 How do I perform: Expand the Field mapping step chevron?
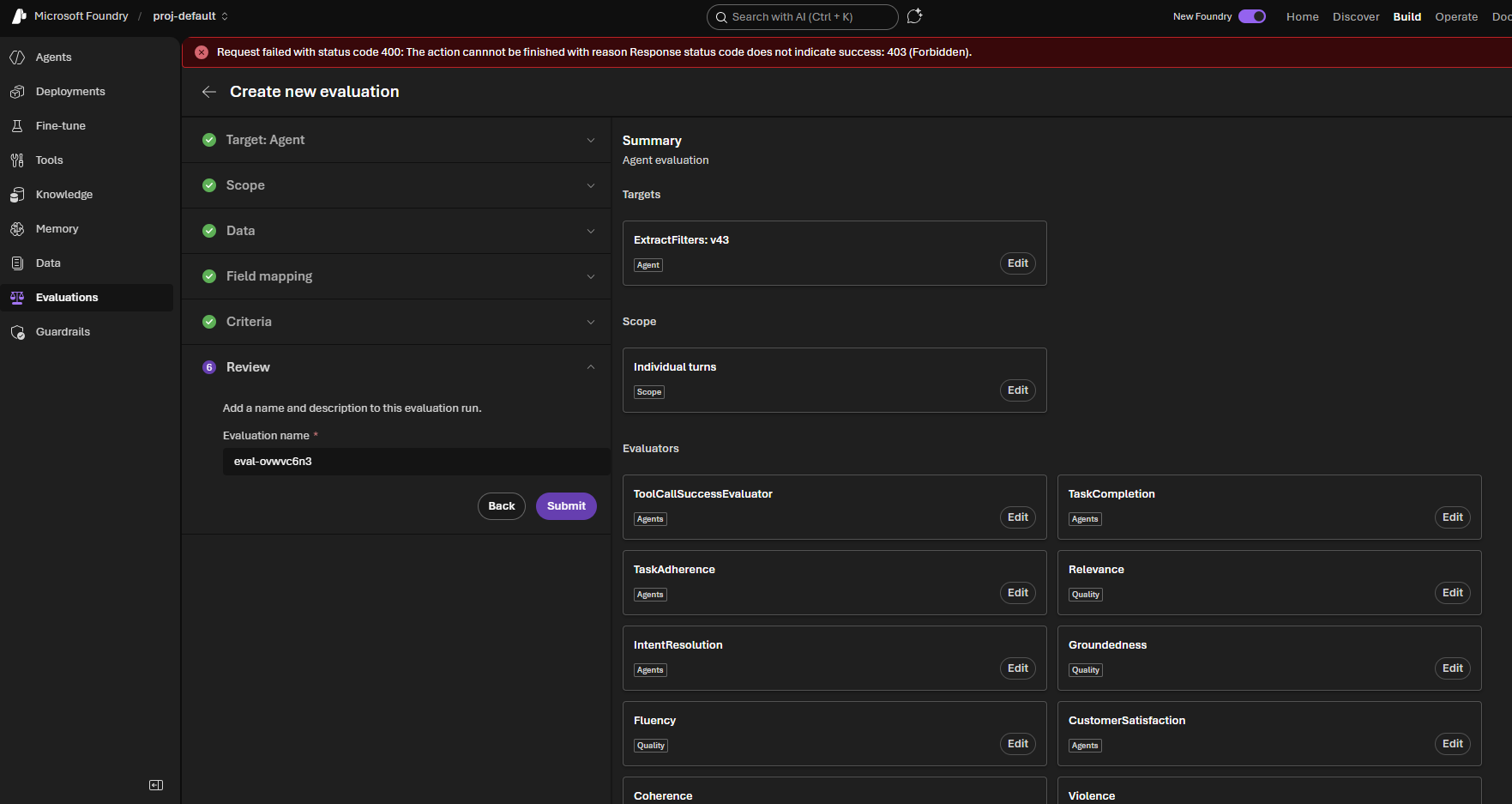click(x=591, y=276)
